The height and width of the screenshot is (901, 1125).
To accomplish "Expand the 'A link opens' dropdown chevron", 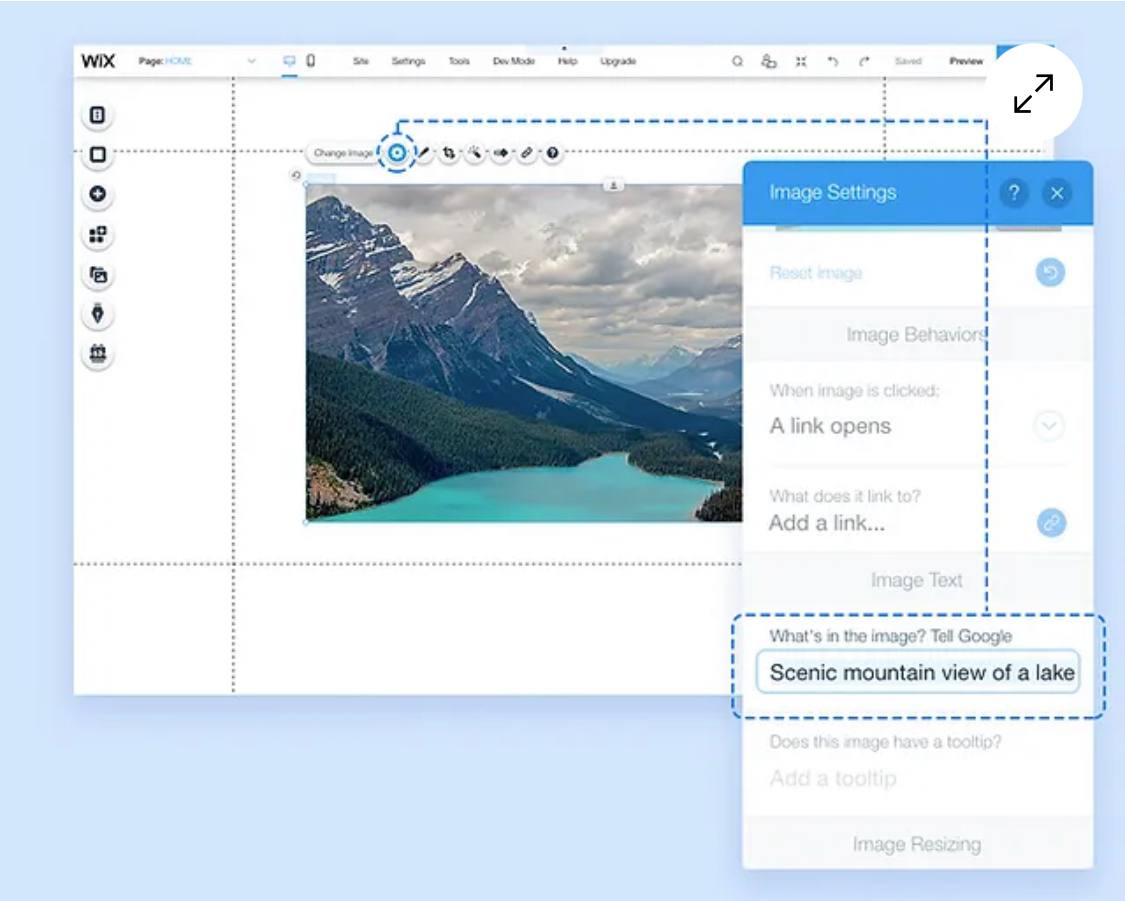I will [x=1049, y=425].
